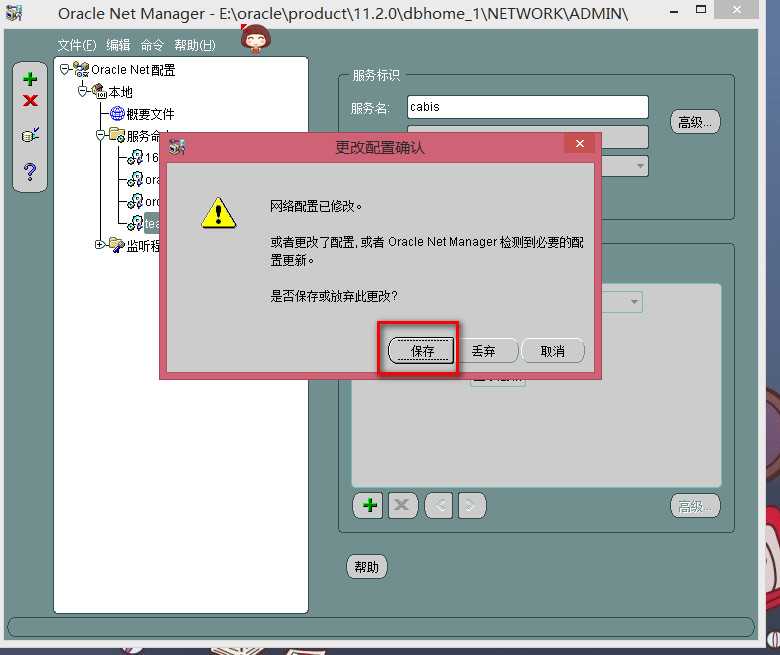Select the service entry starting with orc
Image resolution: width=780 pixels, height=655 pixels.
pyautogui.click(x=152, y=201)
